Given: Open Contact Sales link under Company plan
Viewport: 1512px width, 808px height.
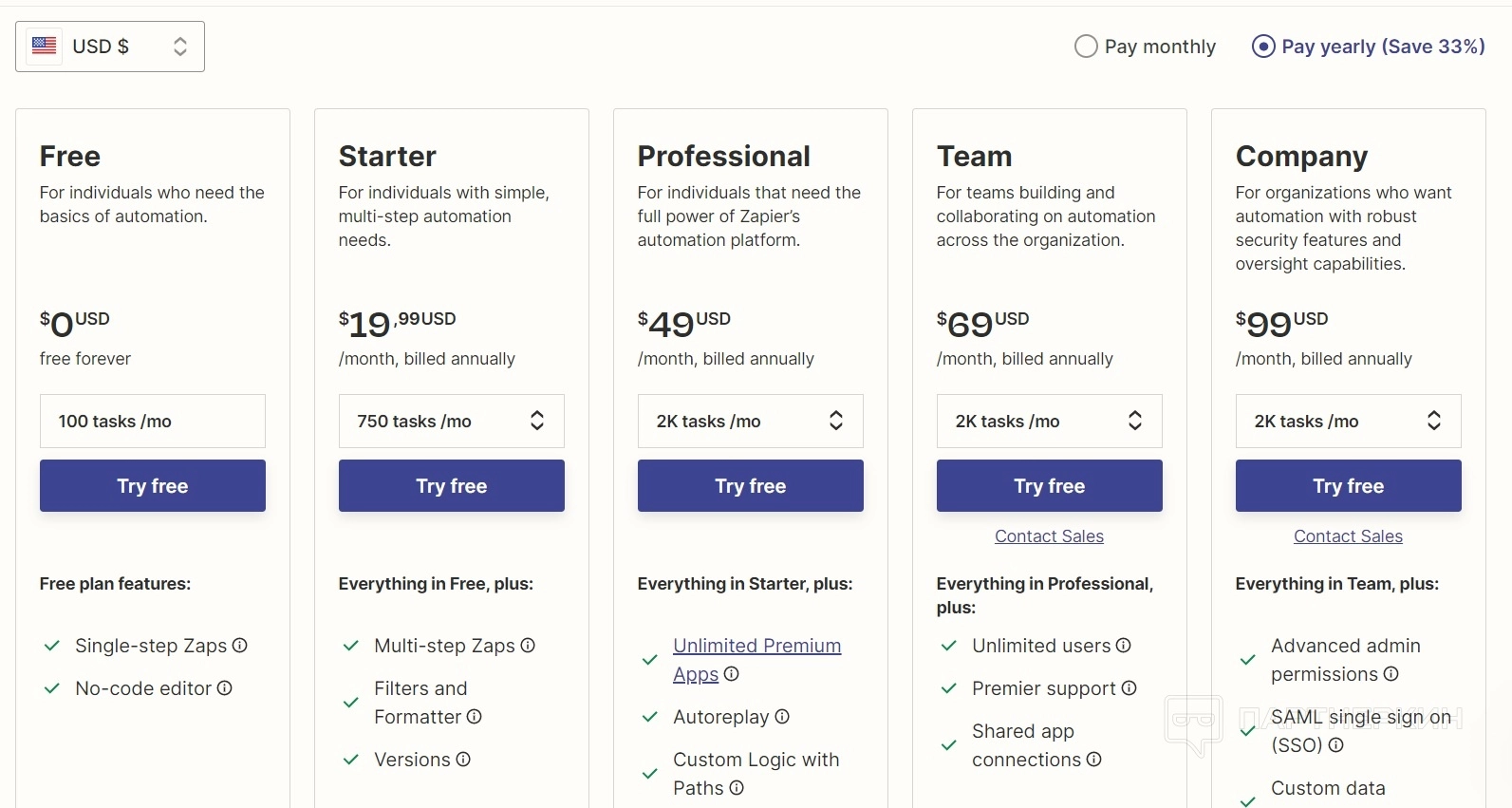Looking at the screenshot, I should pos(1348,536).
